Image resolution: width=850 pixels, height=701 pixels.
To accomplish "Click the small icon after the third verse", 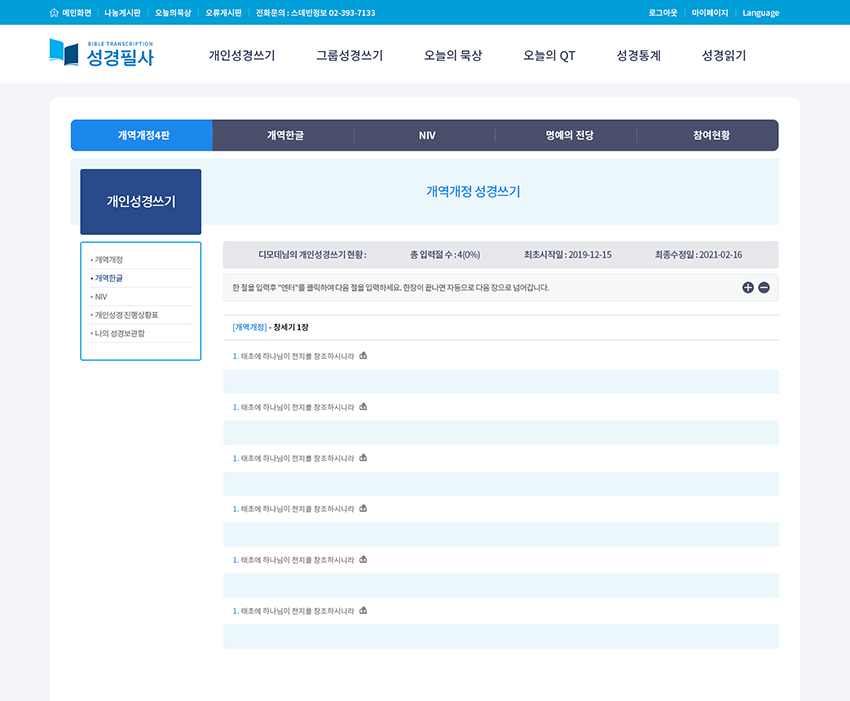I will click(x=363, y=458).
